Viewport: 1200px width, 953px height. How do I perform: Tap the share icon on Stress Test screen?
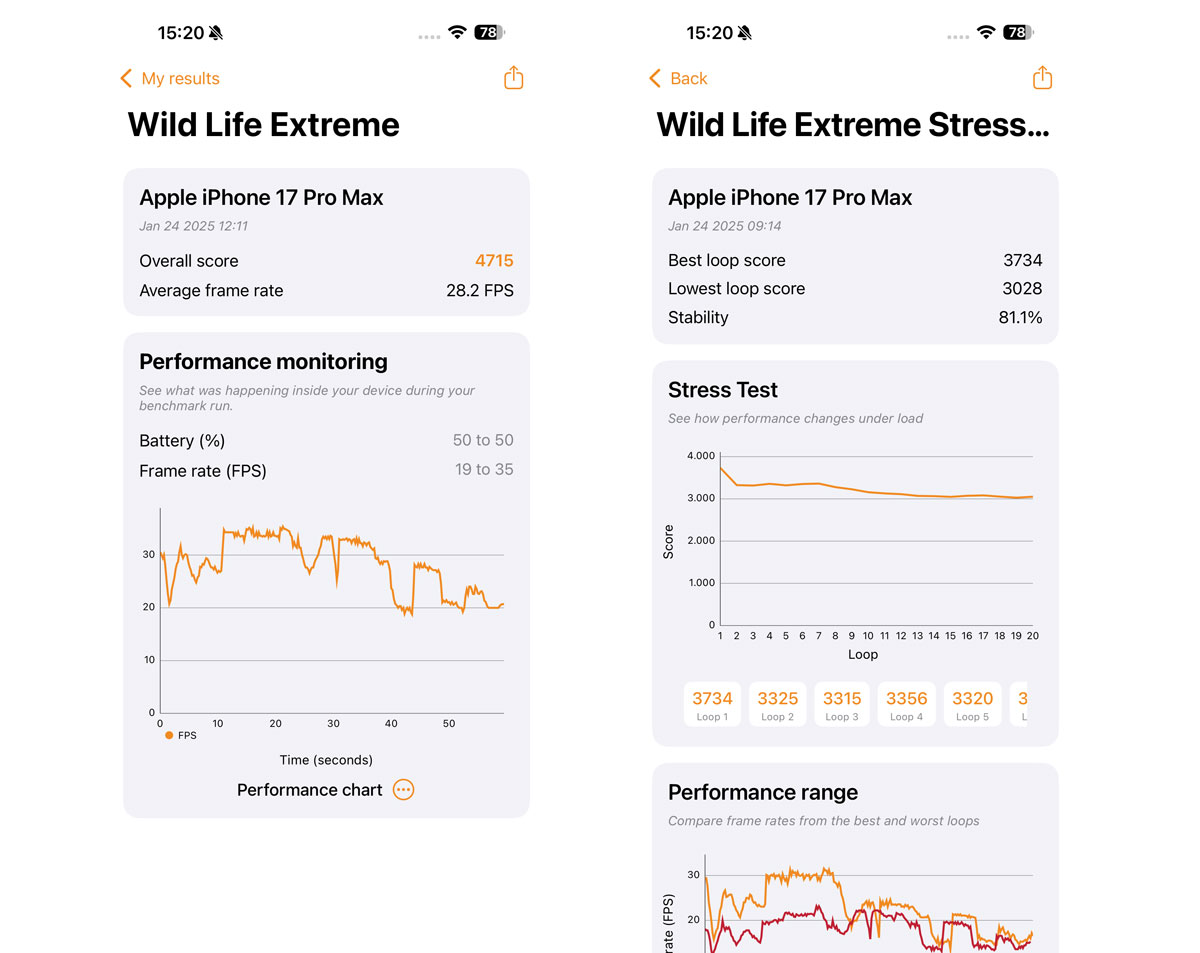[1042, 78]
